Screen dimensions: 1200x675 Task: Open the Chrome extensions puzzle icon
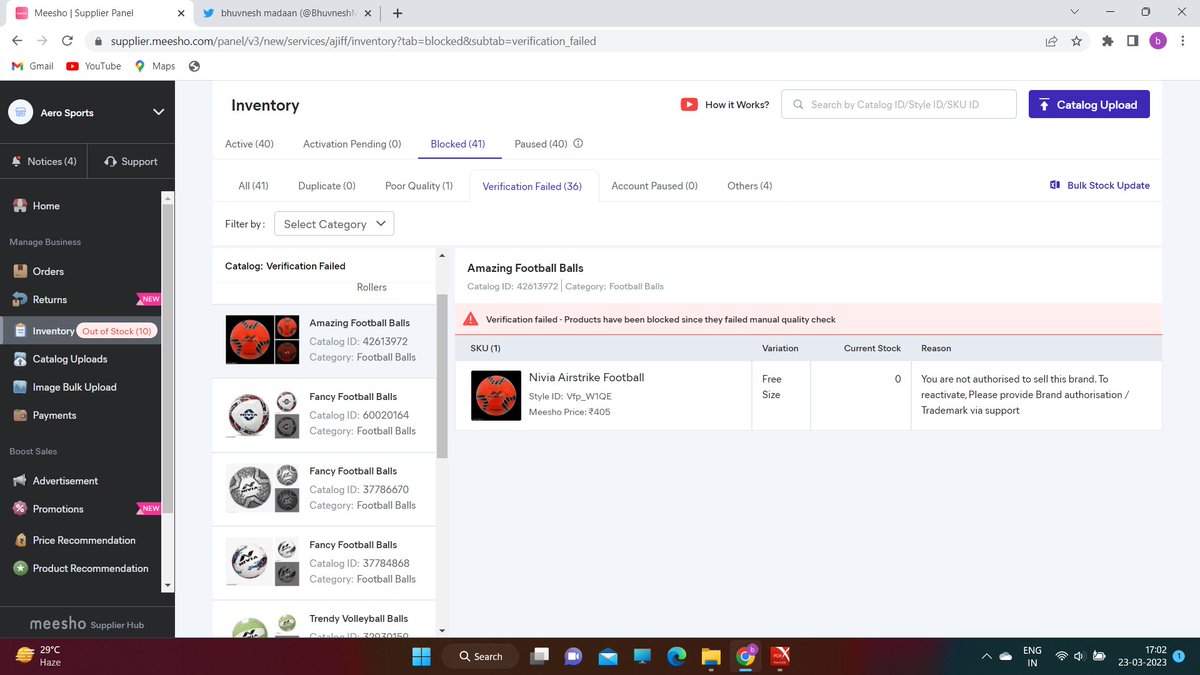tap(1107, 41)
